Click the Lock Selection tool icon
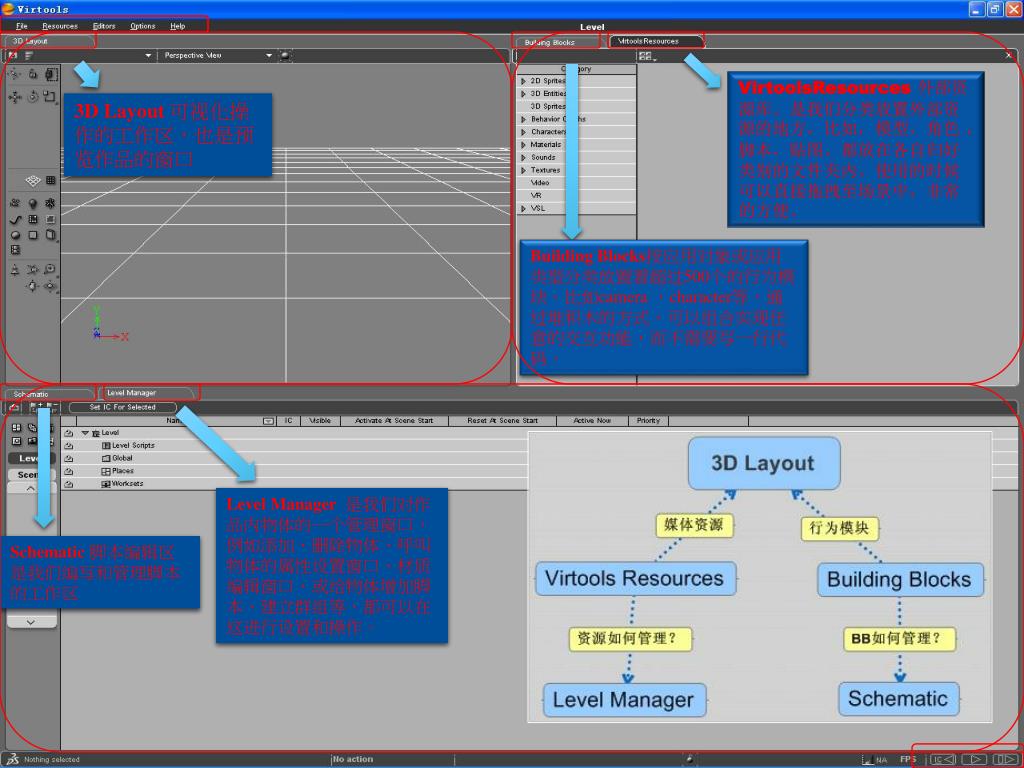Screen dimensions: 1024x768 pyautogui.click(x=33, y=74)
